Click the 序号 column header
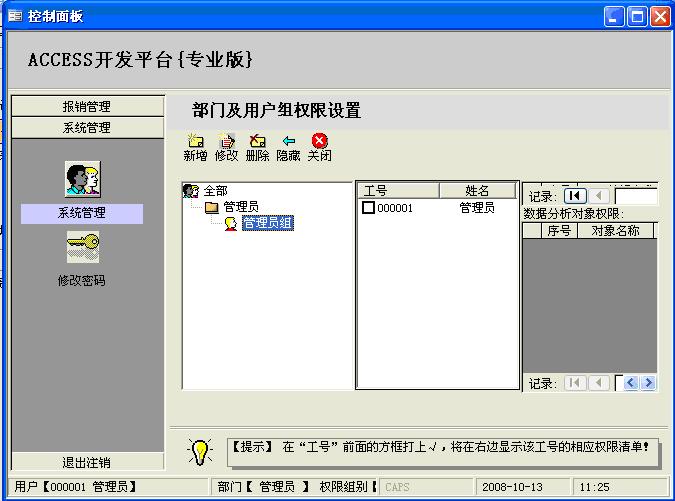Viewport: 675px width, 501px height. click(x=559, y=231)
